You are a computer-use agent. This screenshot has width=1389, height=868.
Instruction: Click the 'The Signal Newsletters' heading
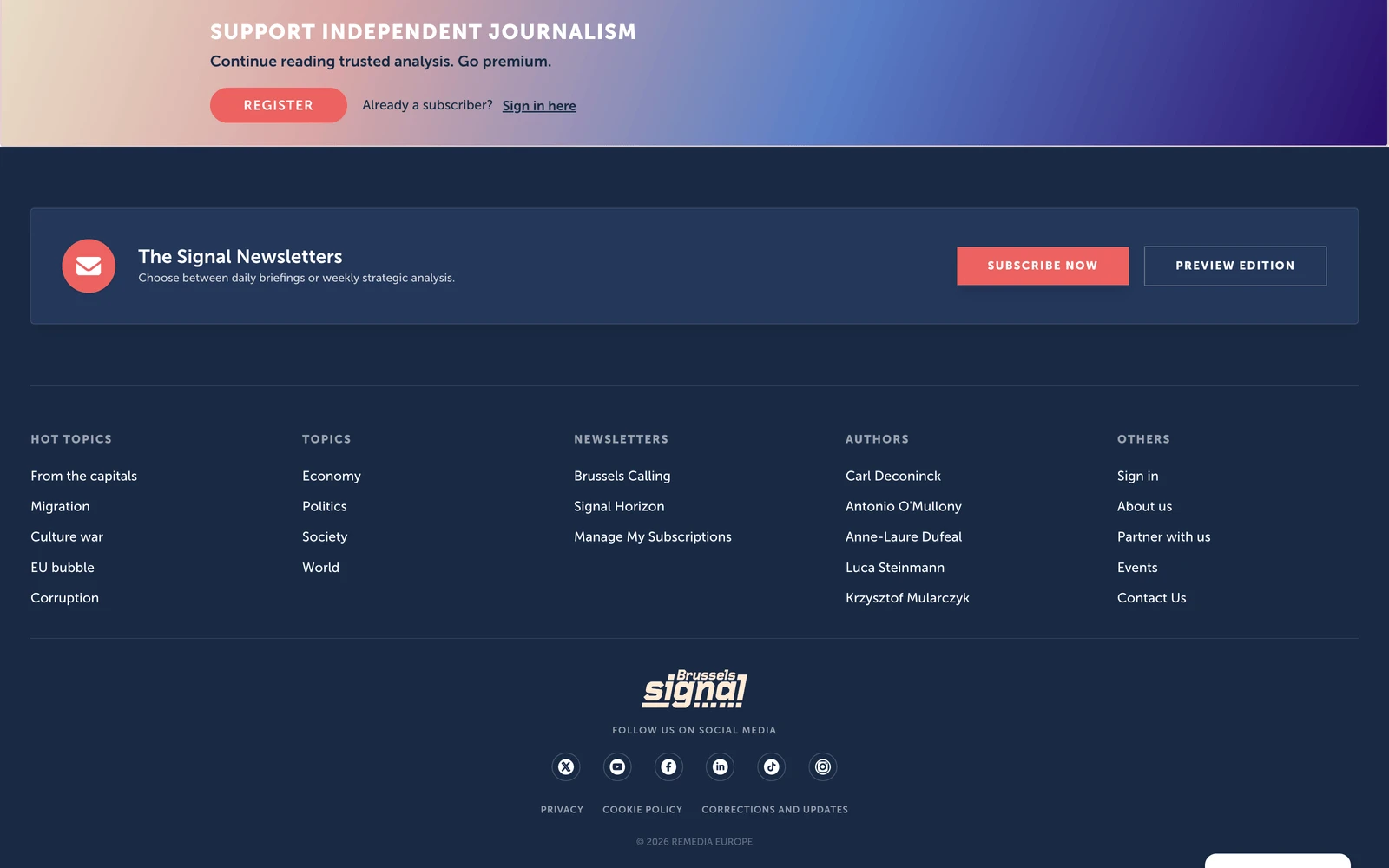point(240,256)
